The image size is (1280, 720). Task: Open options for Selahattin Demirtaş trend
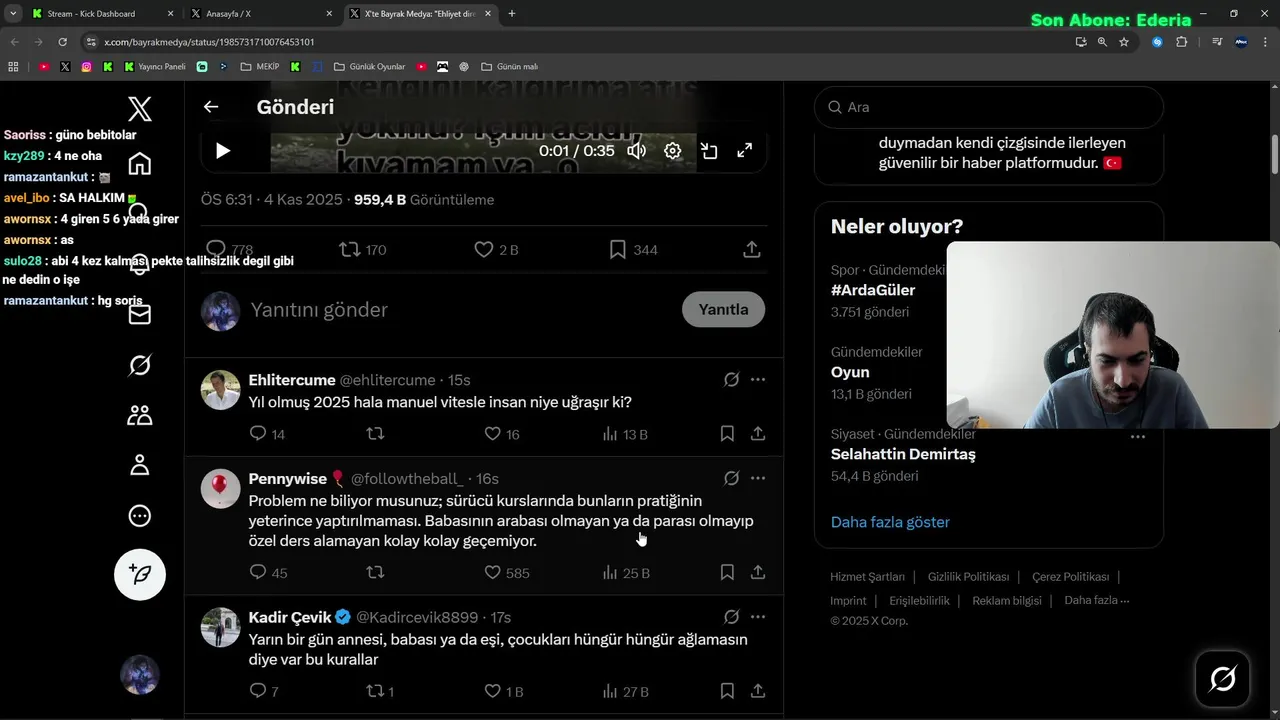click(x=1138, y=436)
